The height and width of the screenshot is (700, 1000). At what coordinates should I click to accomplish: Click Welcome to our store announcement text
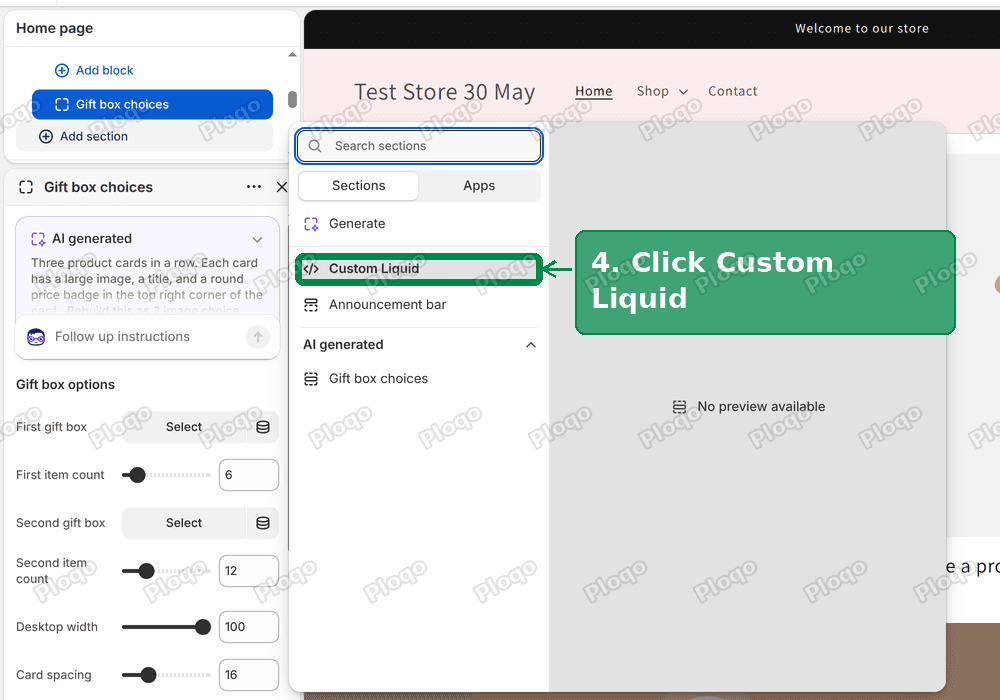click(862, 29)
